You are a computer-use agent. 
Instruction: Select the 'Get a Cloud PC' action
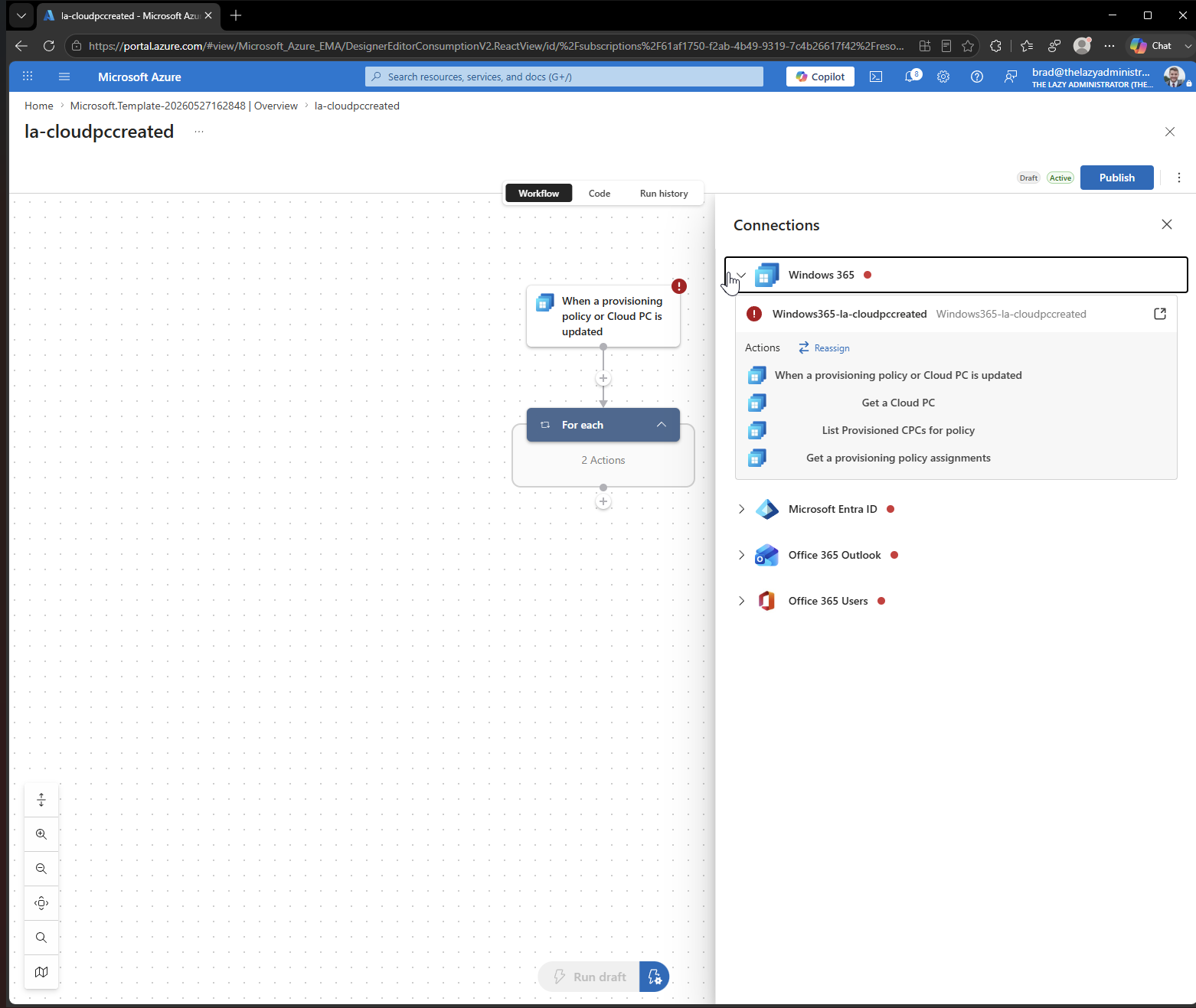[x=898, y=403]
